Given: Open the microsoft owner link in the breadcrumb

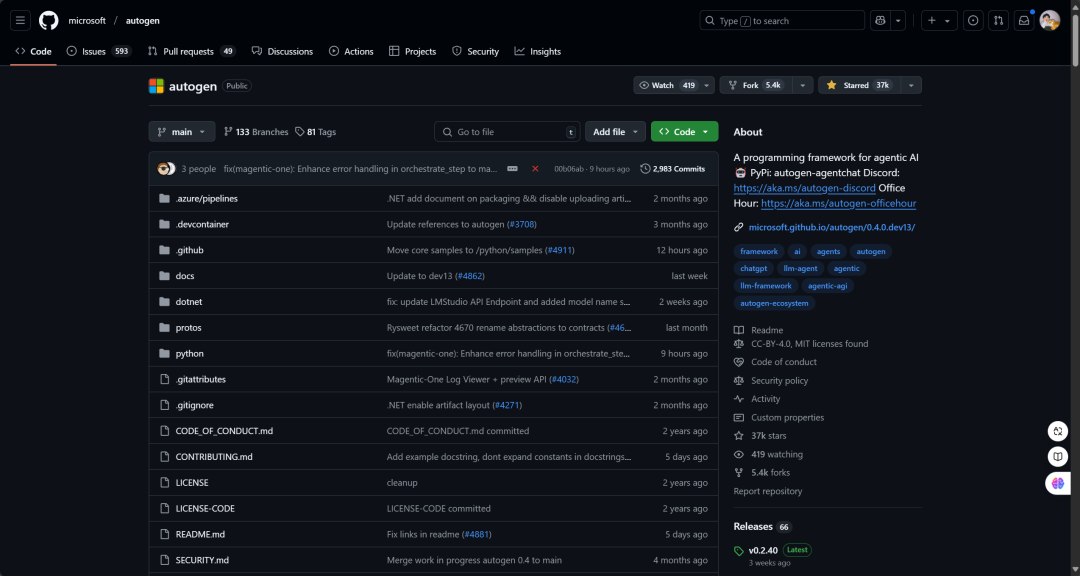Looking at the screenshot, I should click(87, 21).
